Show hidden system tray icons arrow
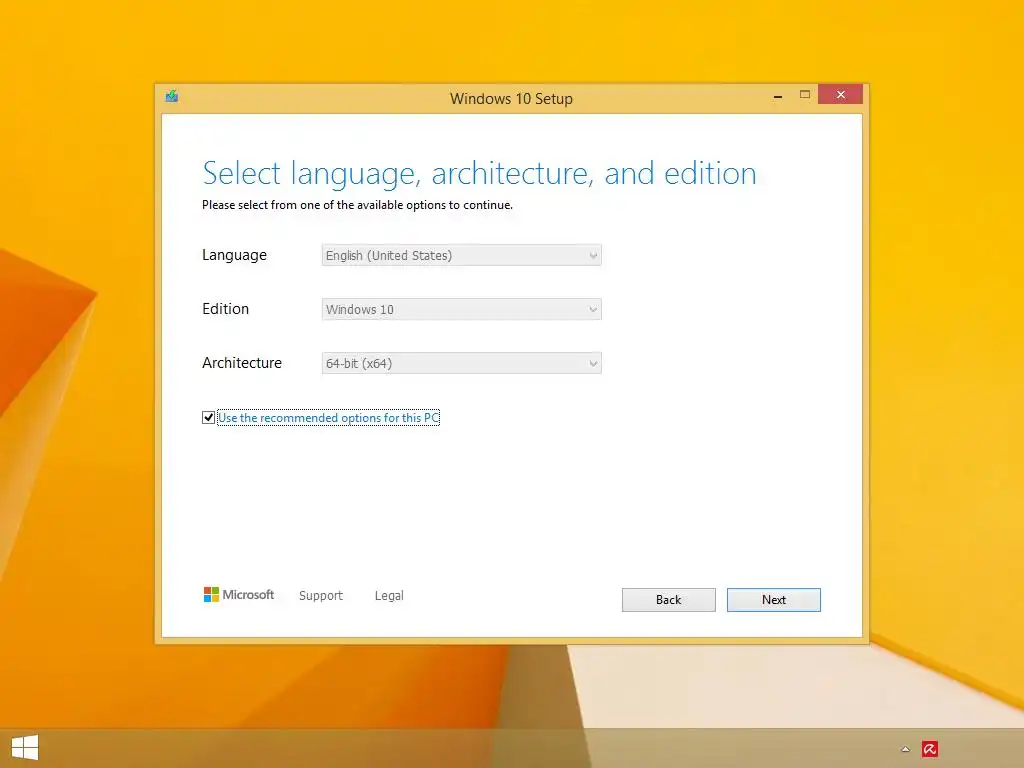The height and width of the screenshot is (768, 1024). point(905,749)
